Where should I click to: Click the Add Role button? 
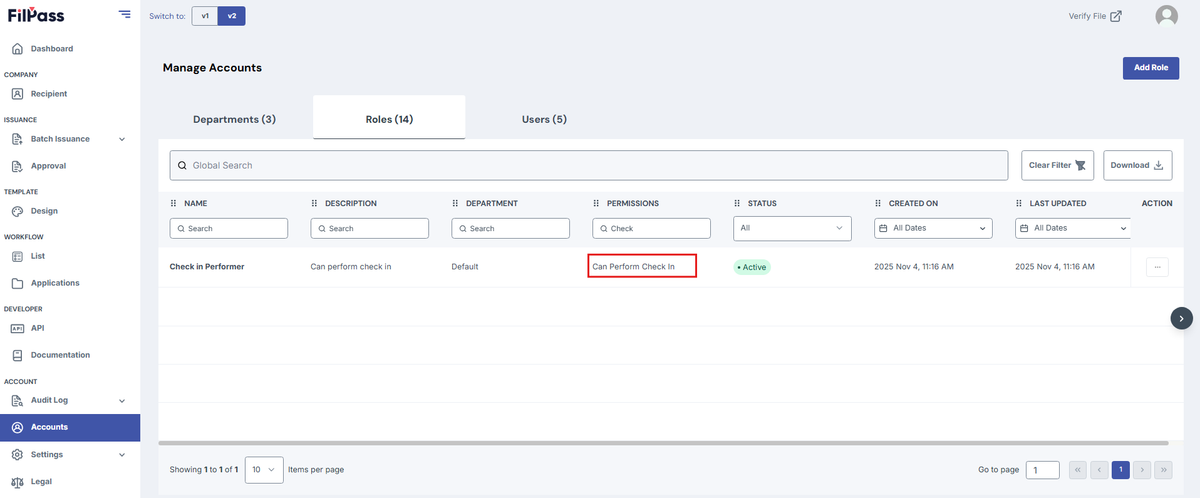(1151, 68)
